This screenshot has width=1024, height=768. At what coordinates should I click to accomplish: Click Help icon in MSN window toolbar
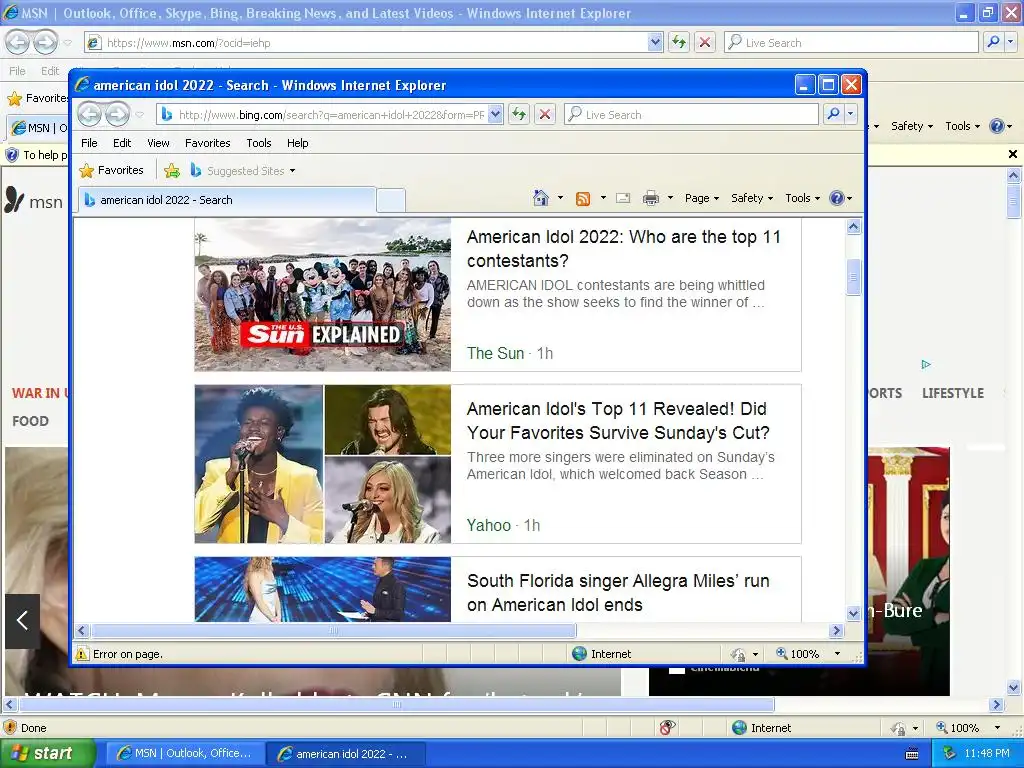click(997, 126)
